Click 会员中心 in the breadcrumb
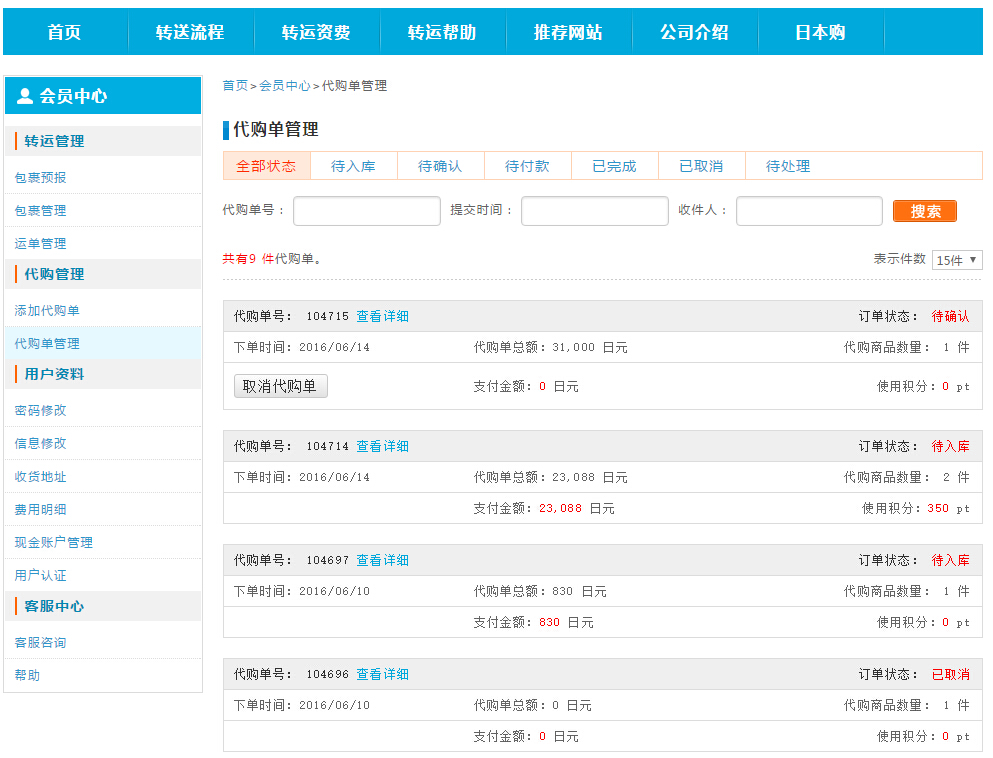 pyautogui.click(x=284, y=86)
